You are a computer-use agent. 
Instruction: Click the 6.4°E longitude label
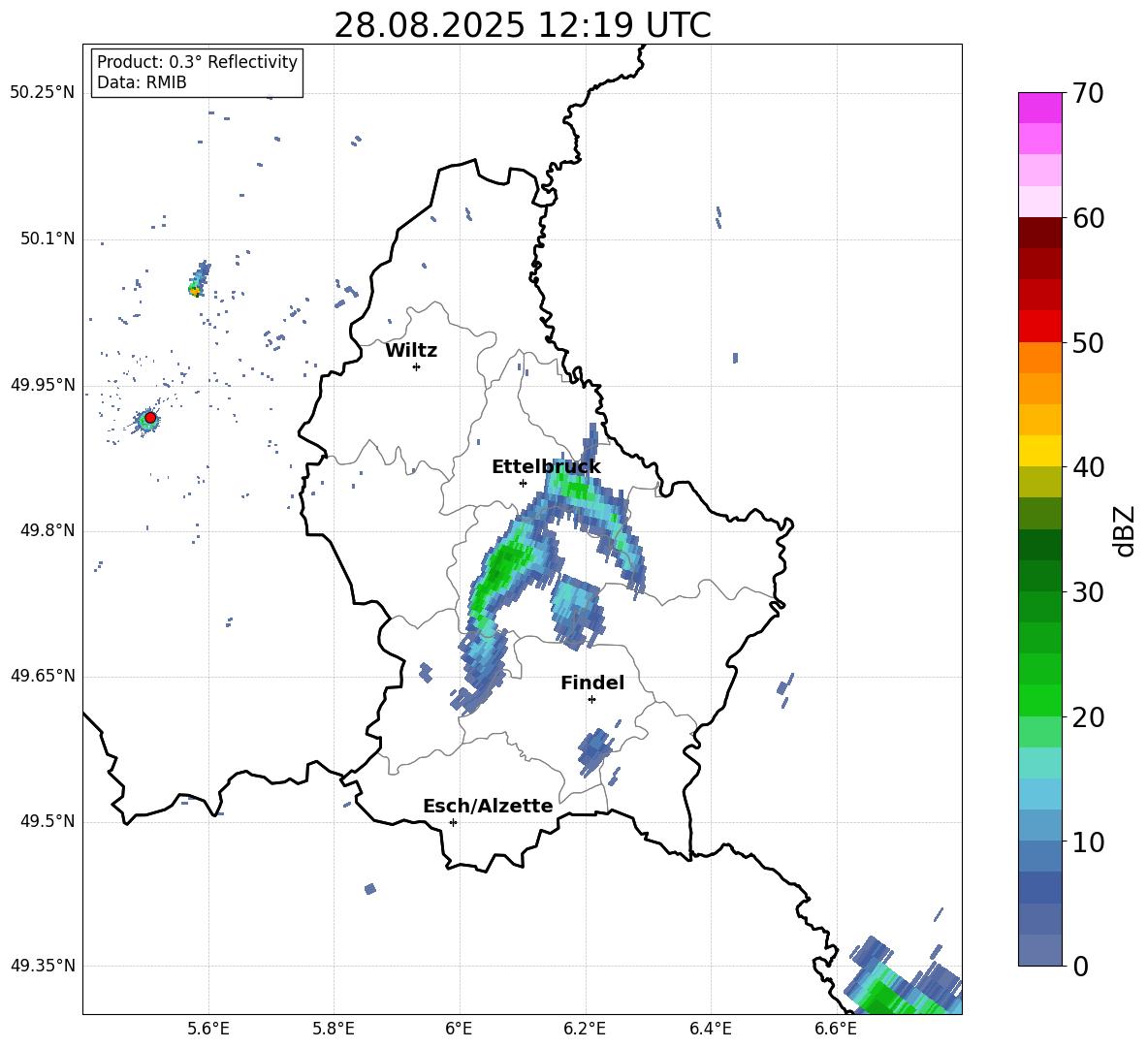pyautogui.click(x=710, y=1029)
